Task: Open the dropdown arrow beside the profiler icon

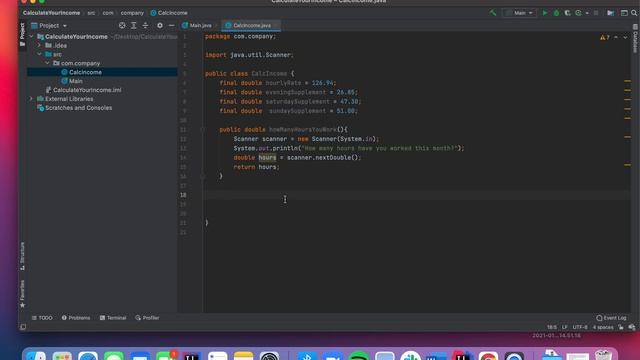Action: pos(587,13)
